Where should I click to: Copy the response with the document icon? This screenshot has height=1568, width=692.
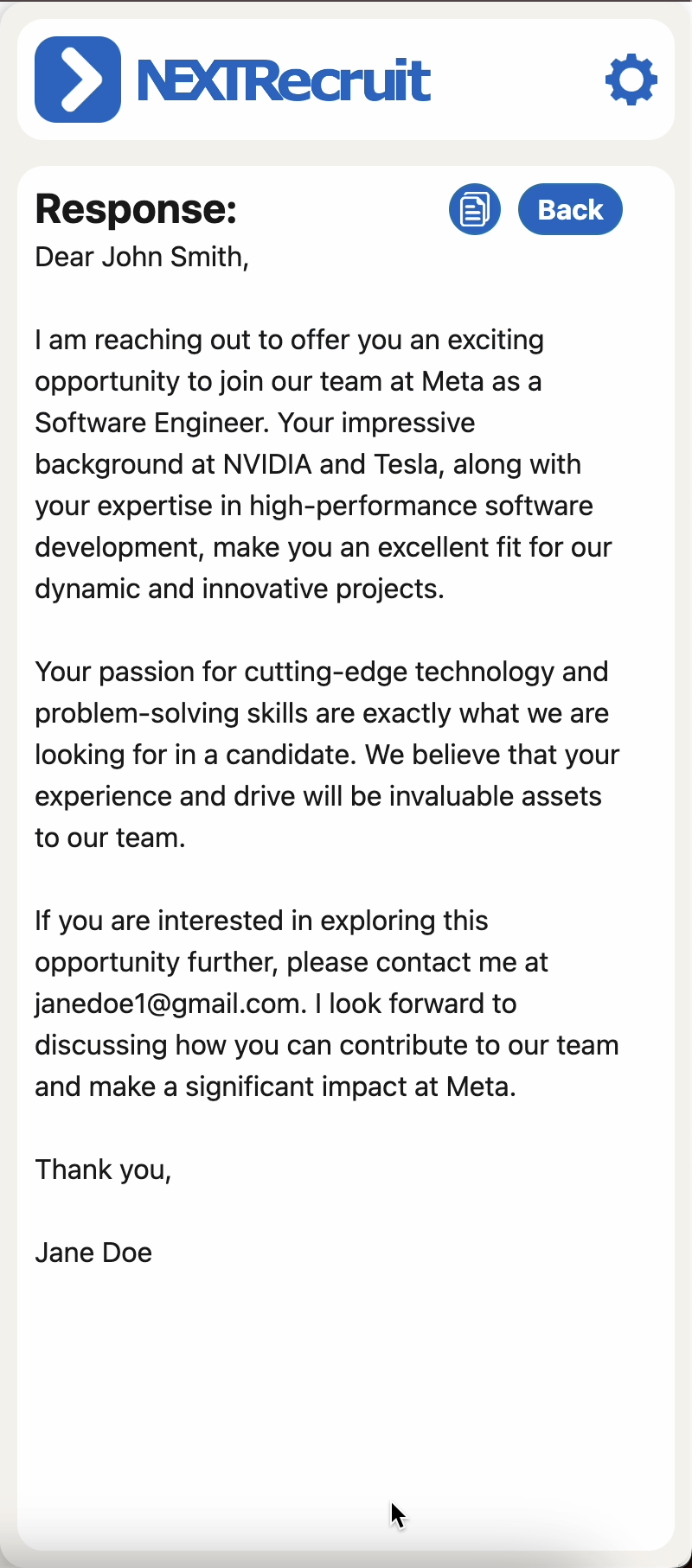pos(475,209)
